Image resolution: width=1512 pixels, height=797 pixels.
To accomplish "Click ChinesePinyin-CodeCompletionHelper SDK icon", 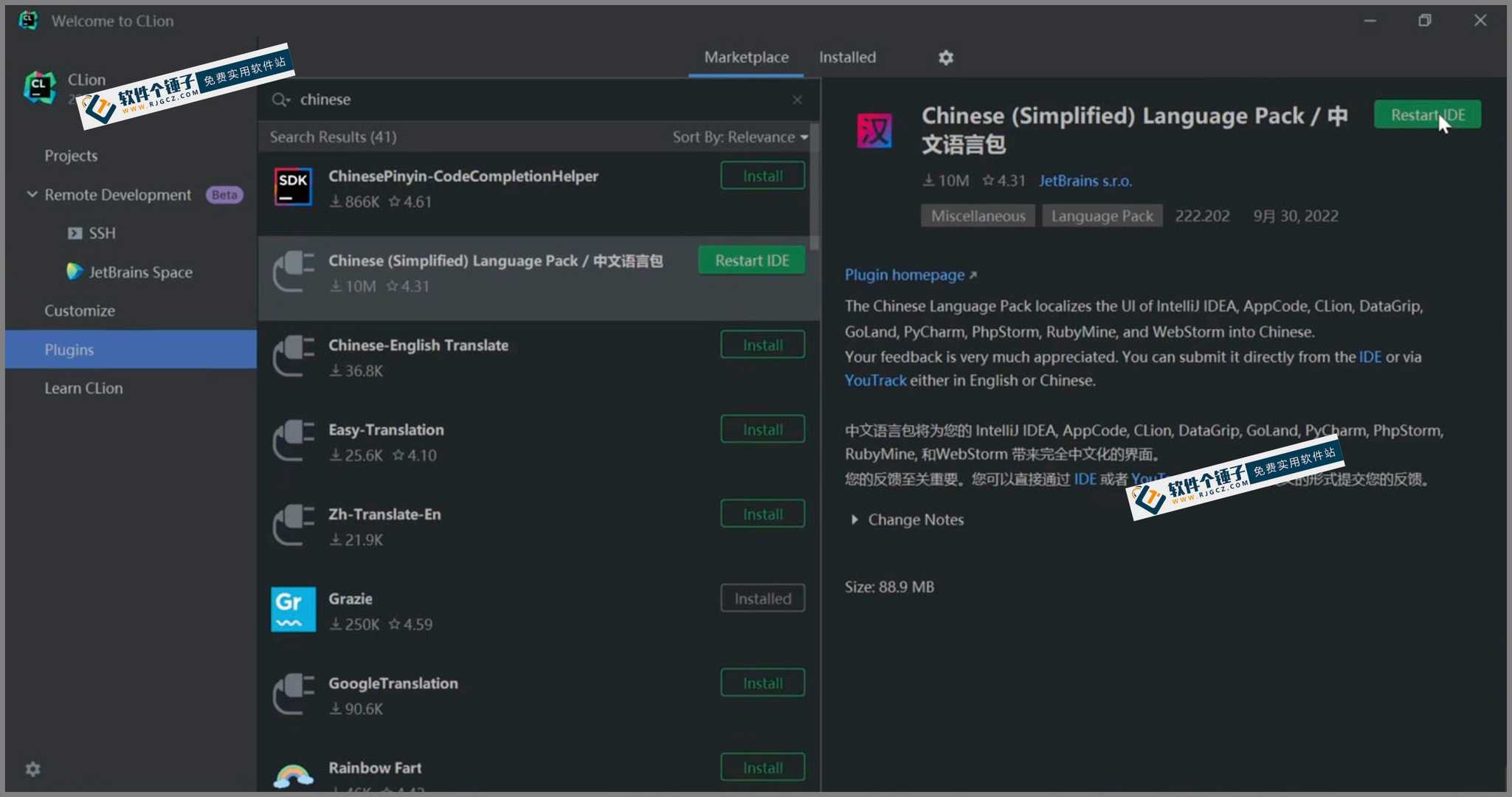I will pos(293,186).
